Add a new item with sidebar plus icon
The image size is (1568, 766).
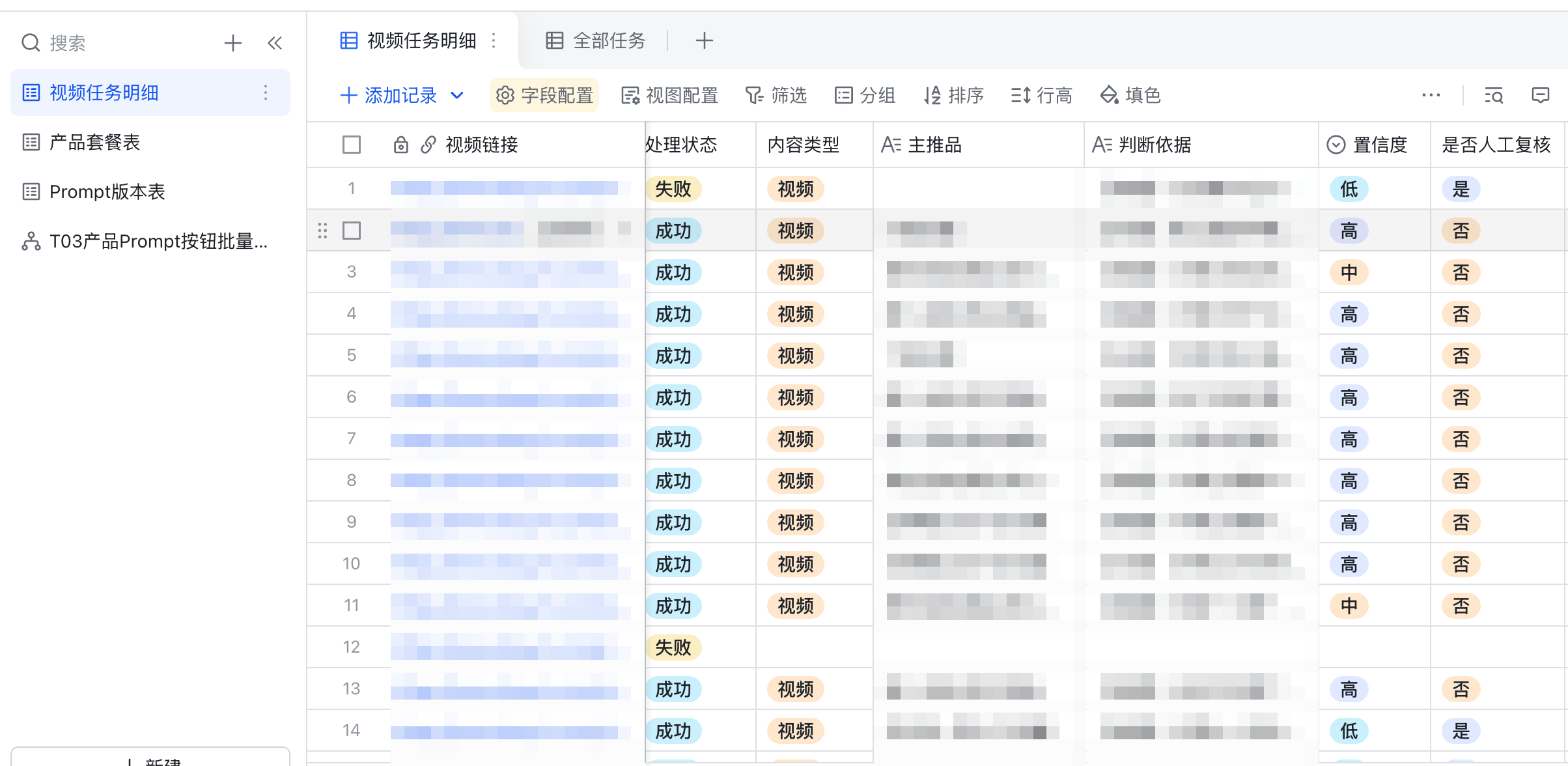[x=232, y=43]
